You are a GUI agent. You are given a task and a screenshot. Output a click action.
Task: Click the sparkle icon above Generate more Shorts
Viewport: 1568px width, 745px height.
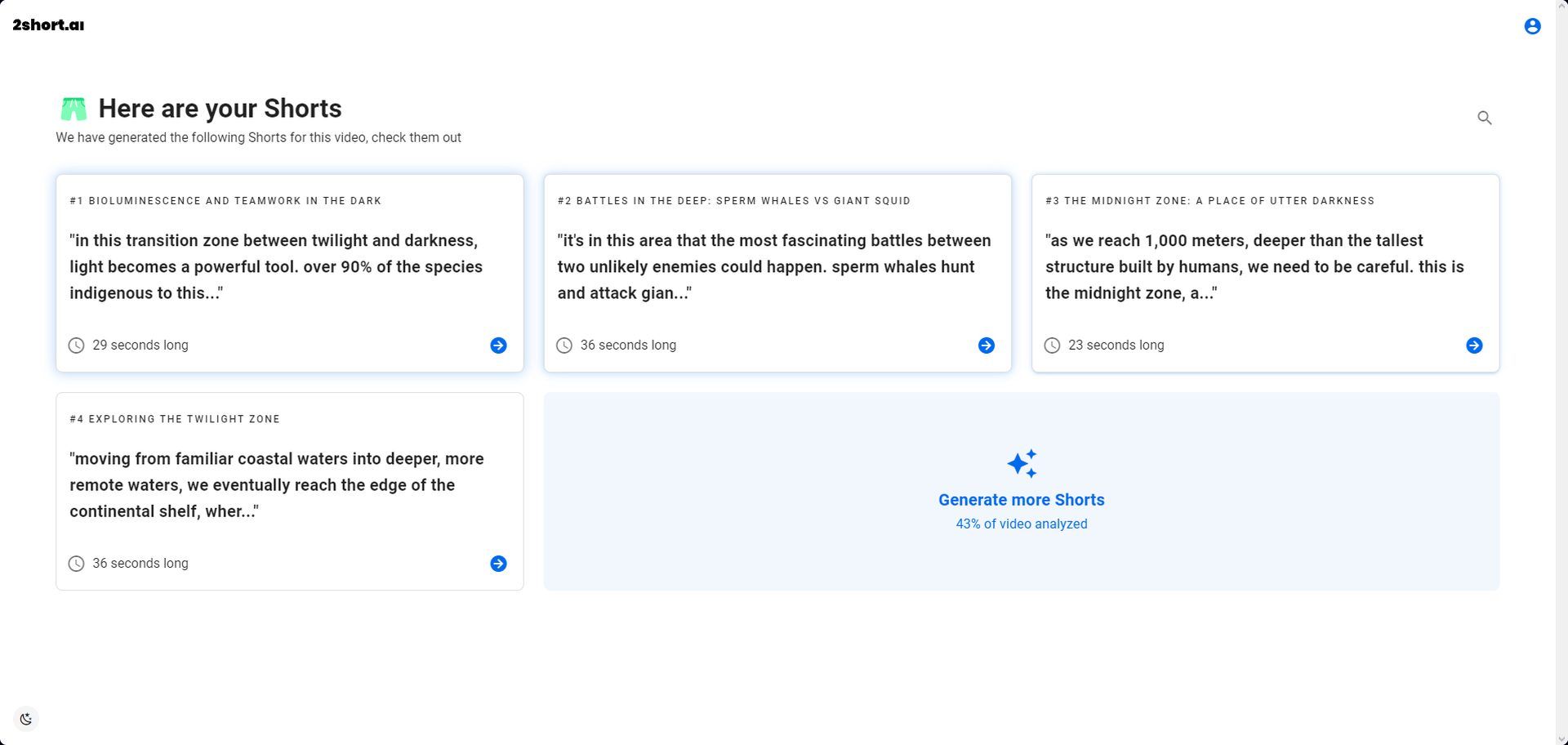tap(1022, 463)
